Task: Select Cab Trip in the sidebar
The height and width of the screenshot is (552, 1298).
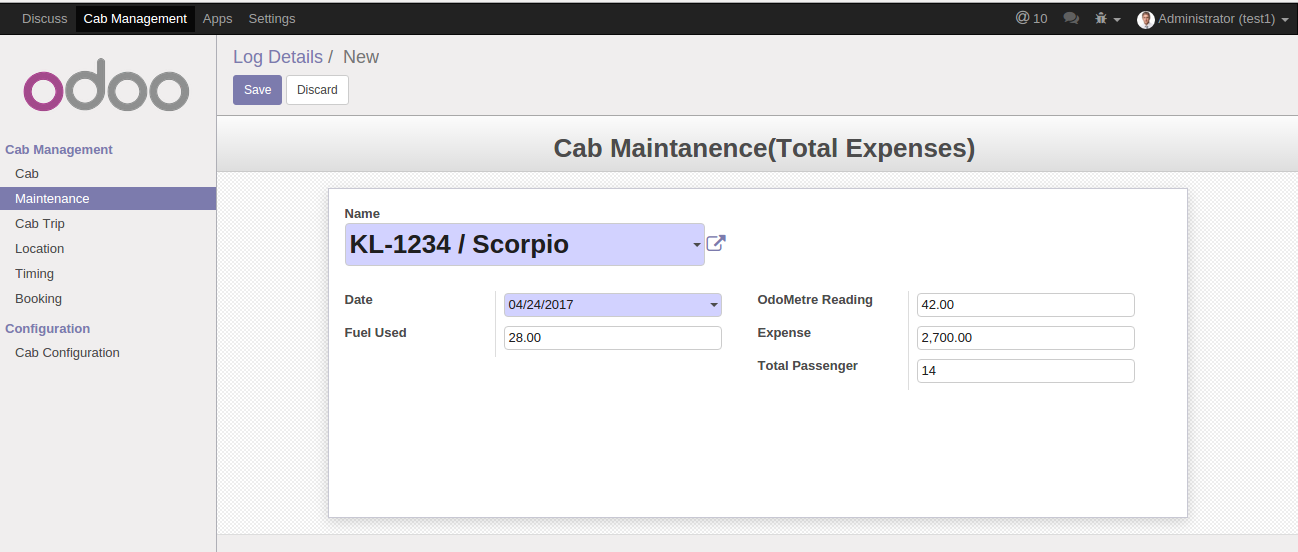Action: (40, 224)
